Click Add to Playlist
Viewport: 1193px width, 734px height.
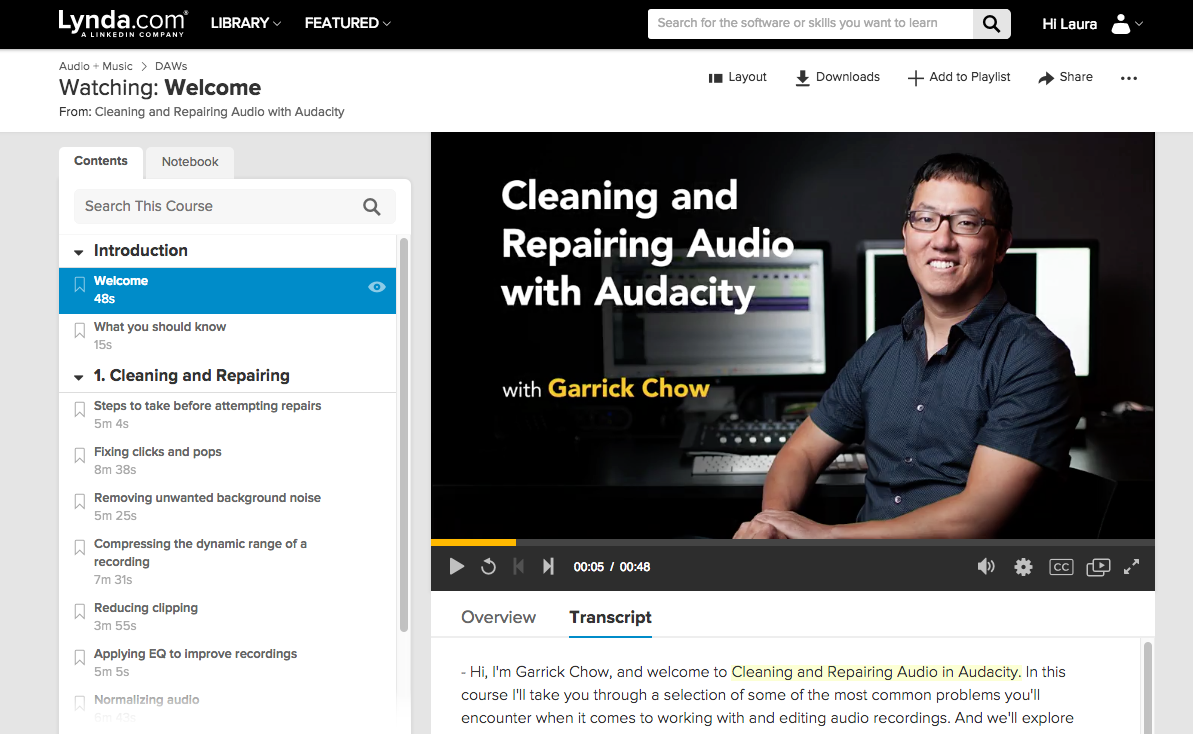[x=959, y=78]
